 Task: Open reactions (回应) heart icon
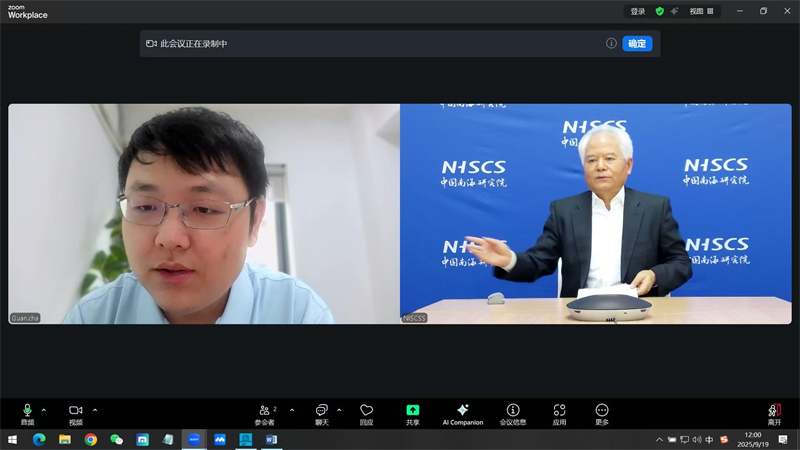point(366,412)
